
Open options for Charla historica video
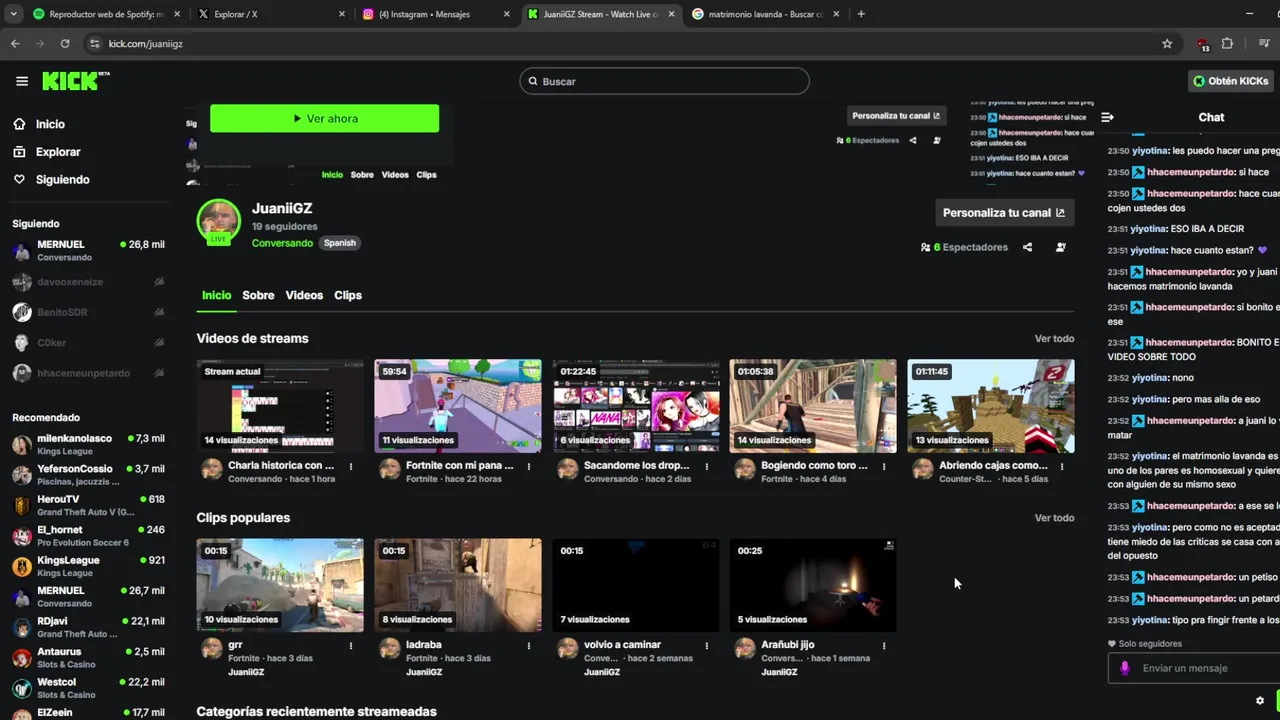[351, 466]
